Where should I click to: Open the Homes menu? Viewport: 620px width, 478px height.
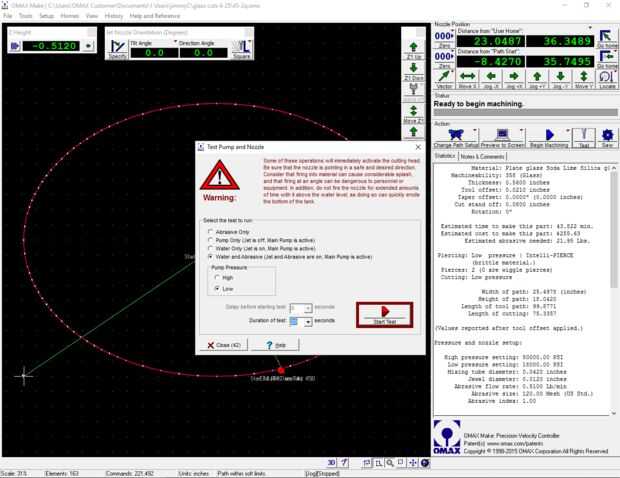click(70, 16)
